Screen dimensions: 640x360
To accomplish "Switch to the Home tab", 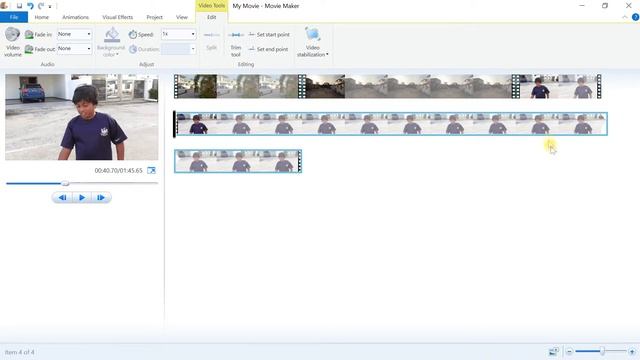I will (x=42, y=17).
